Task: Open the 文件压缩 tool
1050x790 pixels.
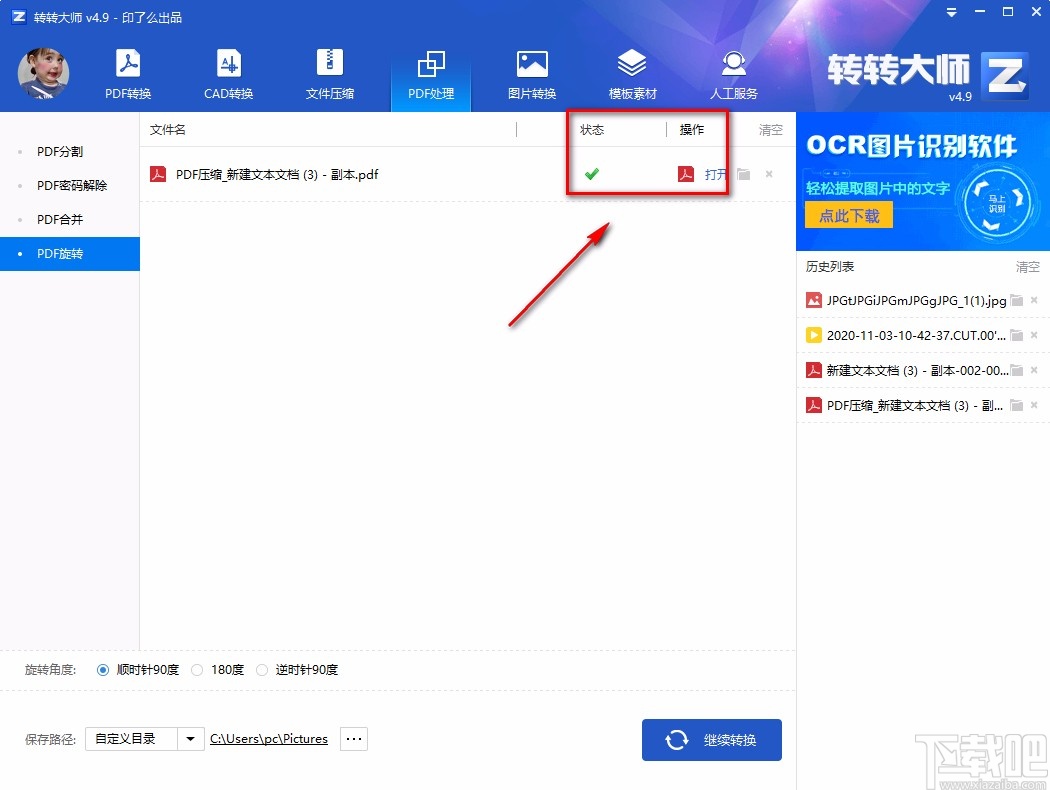Action: [329, 70]
